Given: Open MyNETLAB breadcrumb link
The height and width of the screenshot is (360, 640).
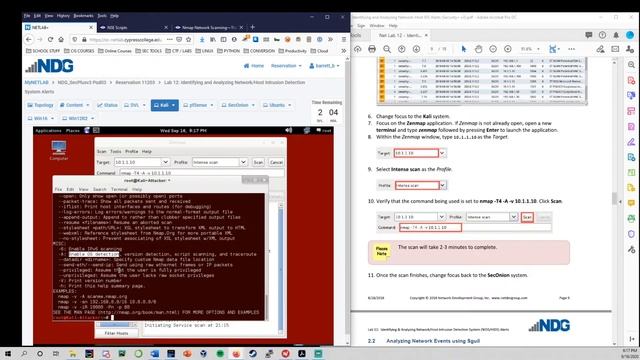Looking at the screenshot, I should (36, 82).
